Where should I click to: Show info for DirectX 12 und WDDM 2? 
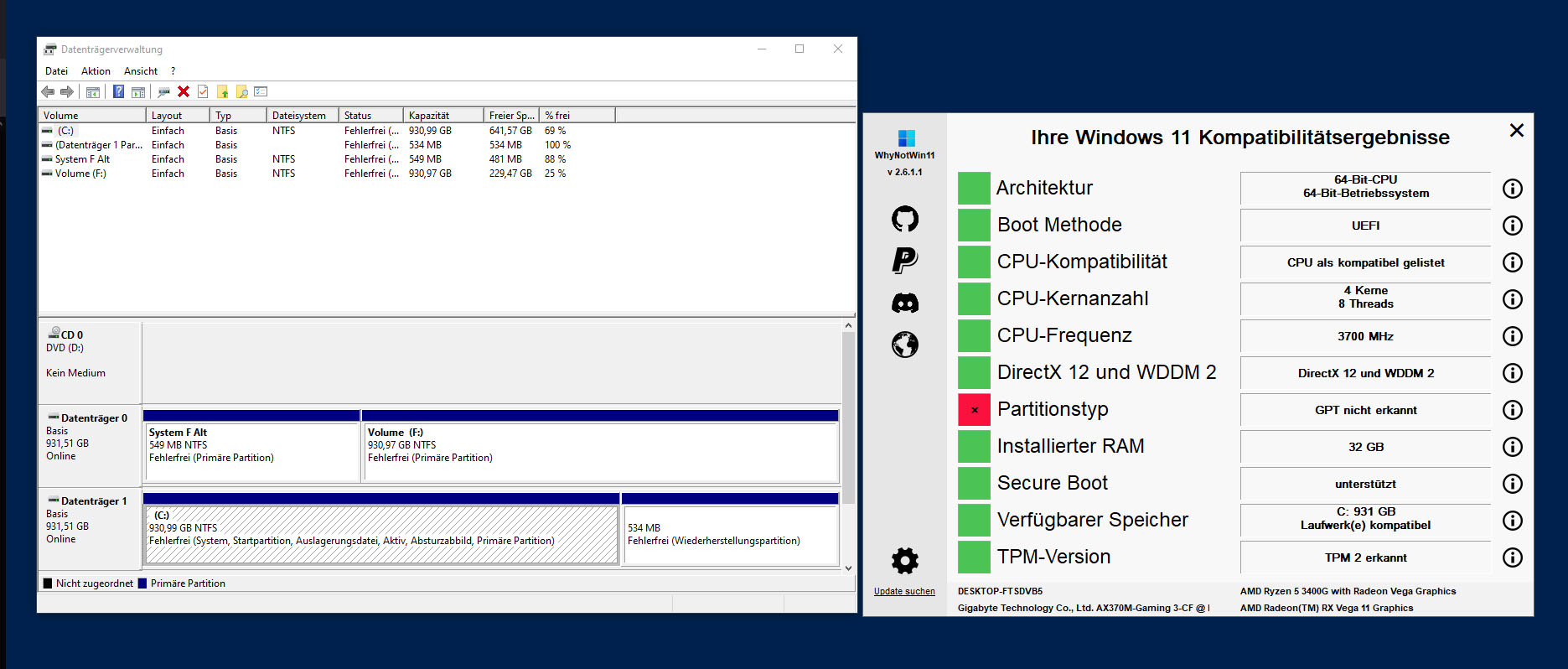coord(1513,373)
